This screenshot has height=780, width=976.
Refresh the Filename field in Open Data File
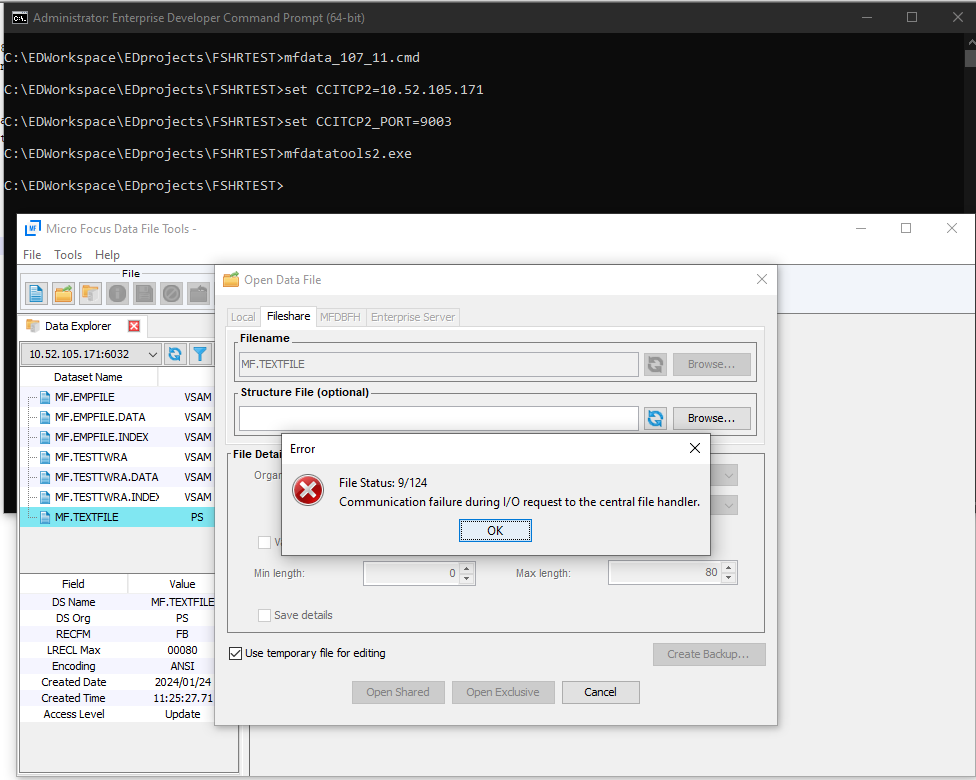point(655,364)
